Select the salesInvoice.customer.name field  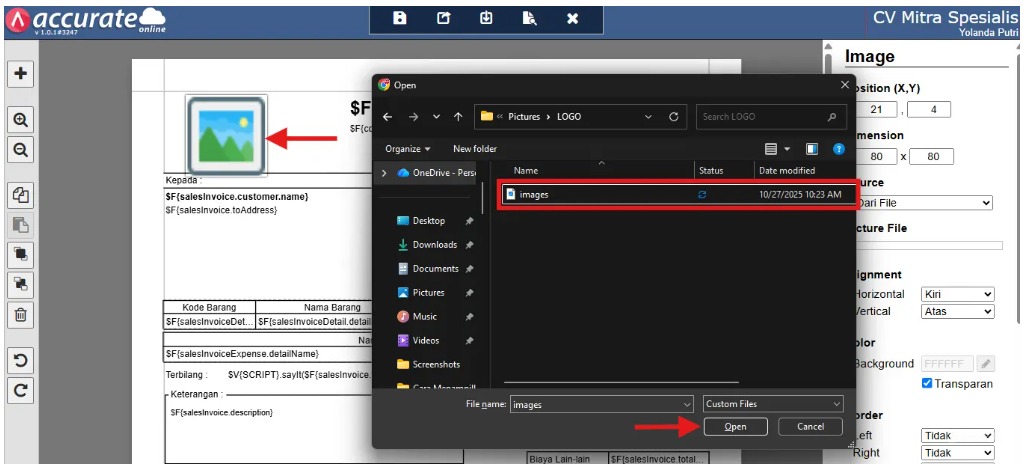coord(237,196)
